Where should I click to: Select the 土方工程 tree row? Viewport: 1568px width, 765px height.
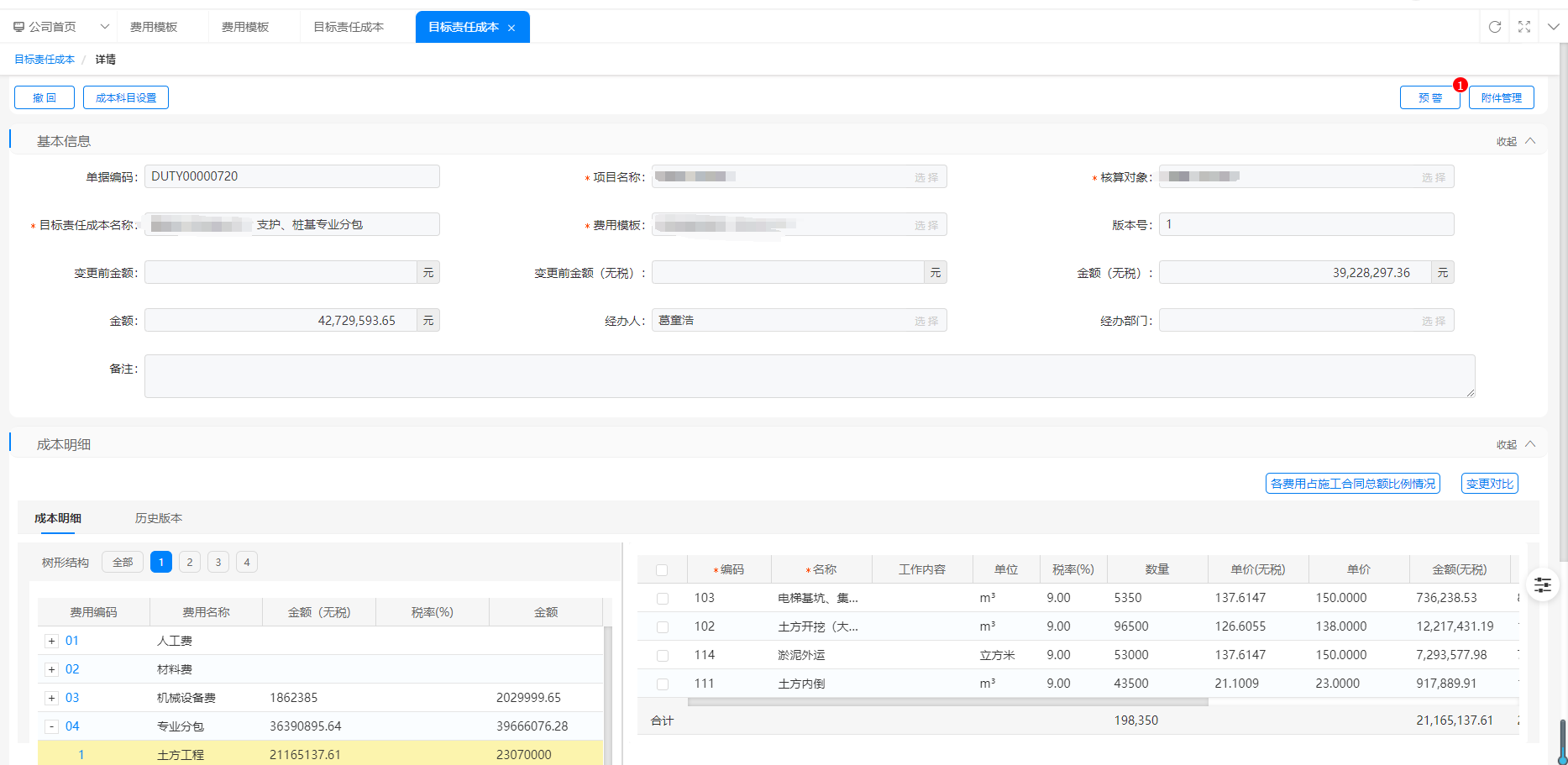pyautogui.click(x=320, y=754)
